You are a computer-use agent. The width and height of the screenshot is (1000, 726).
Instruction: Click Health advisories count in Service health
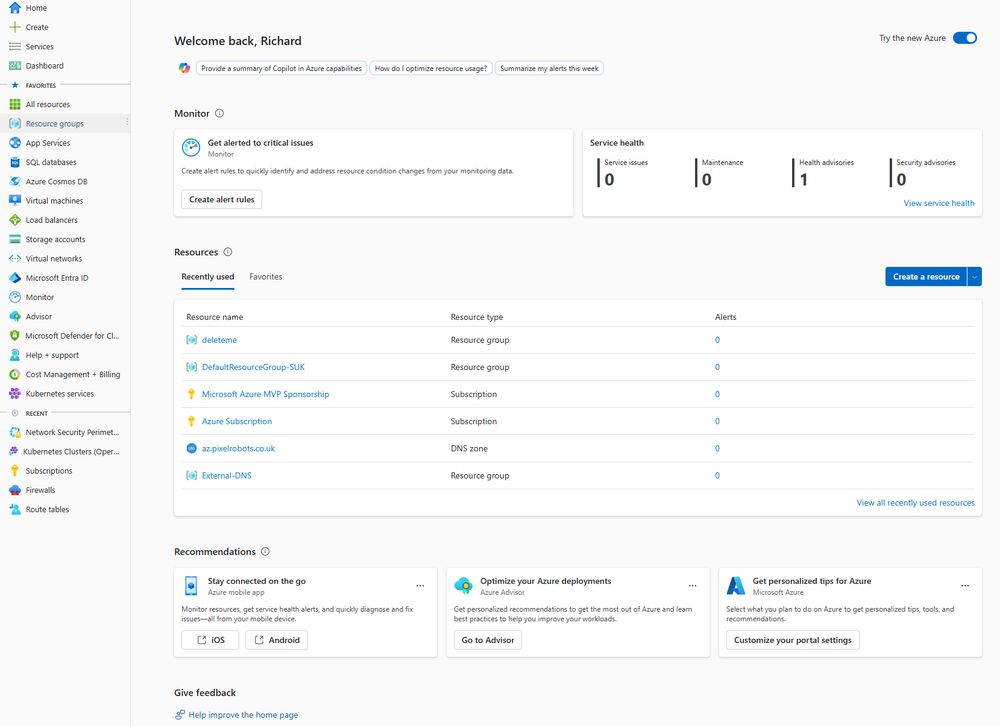804,180
